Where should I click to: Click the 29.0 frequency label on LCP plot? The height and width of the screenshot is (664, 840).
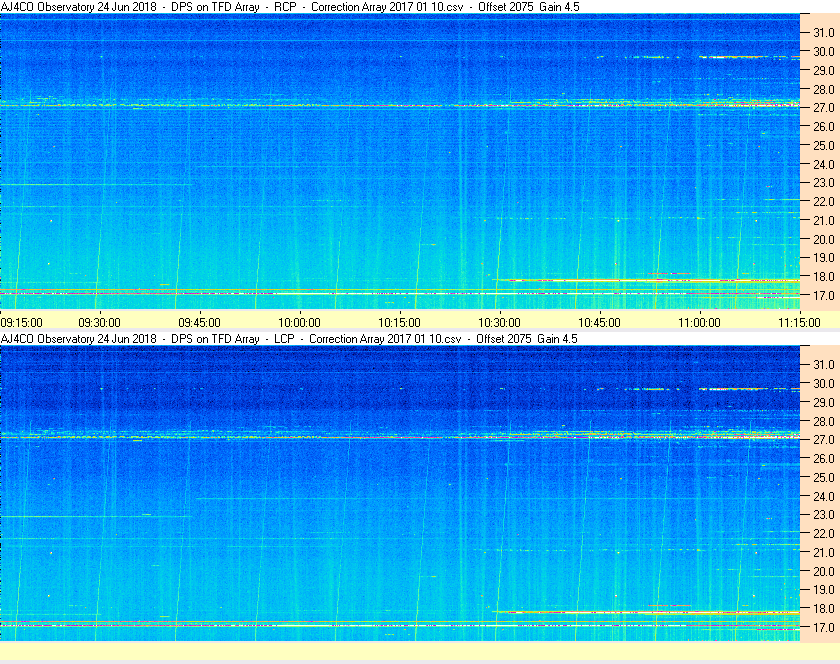pyautogui.click(x=824, y=402)
